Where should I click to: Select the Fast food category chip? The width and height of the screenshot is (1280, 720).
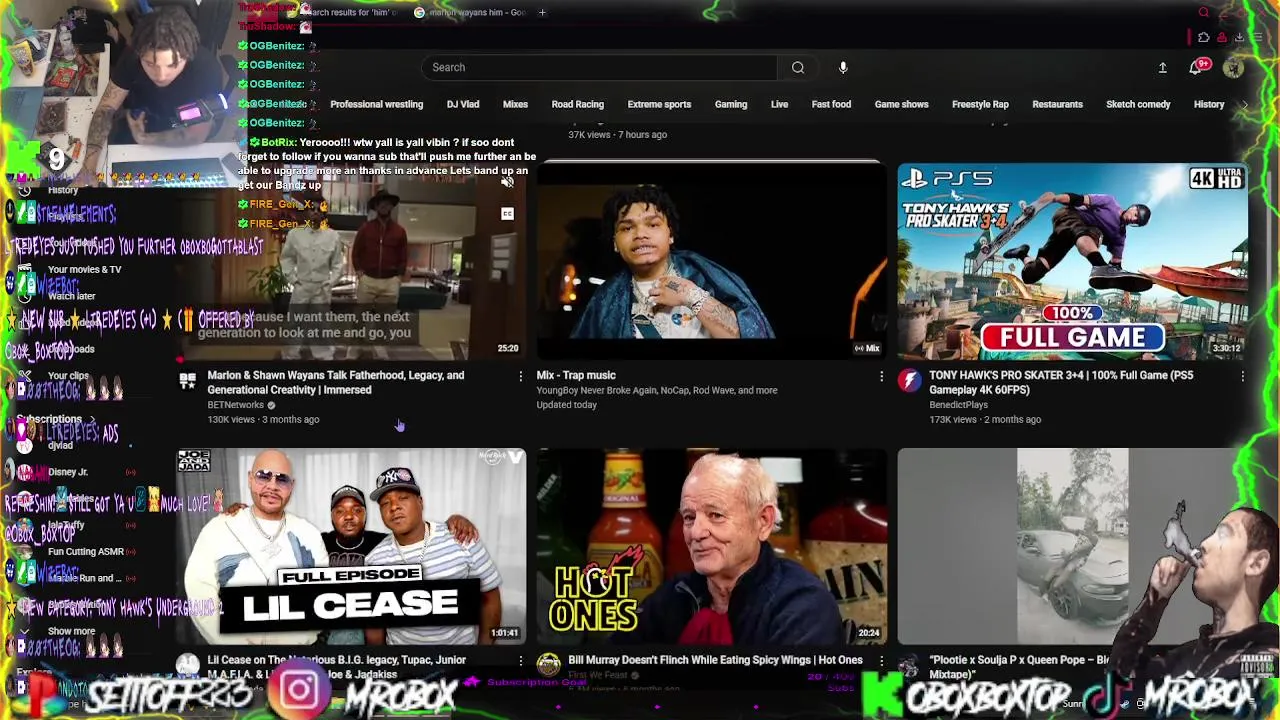point(831,104)
